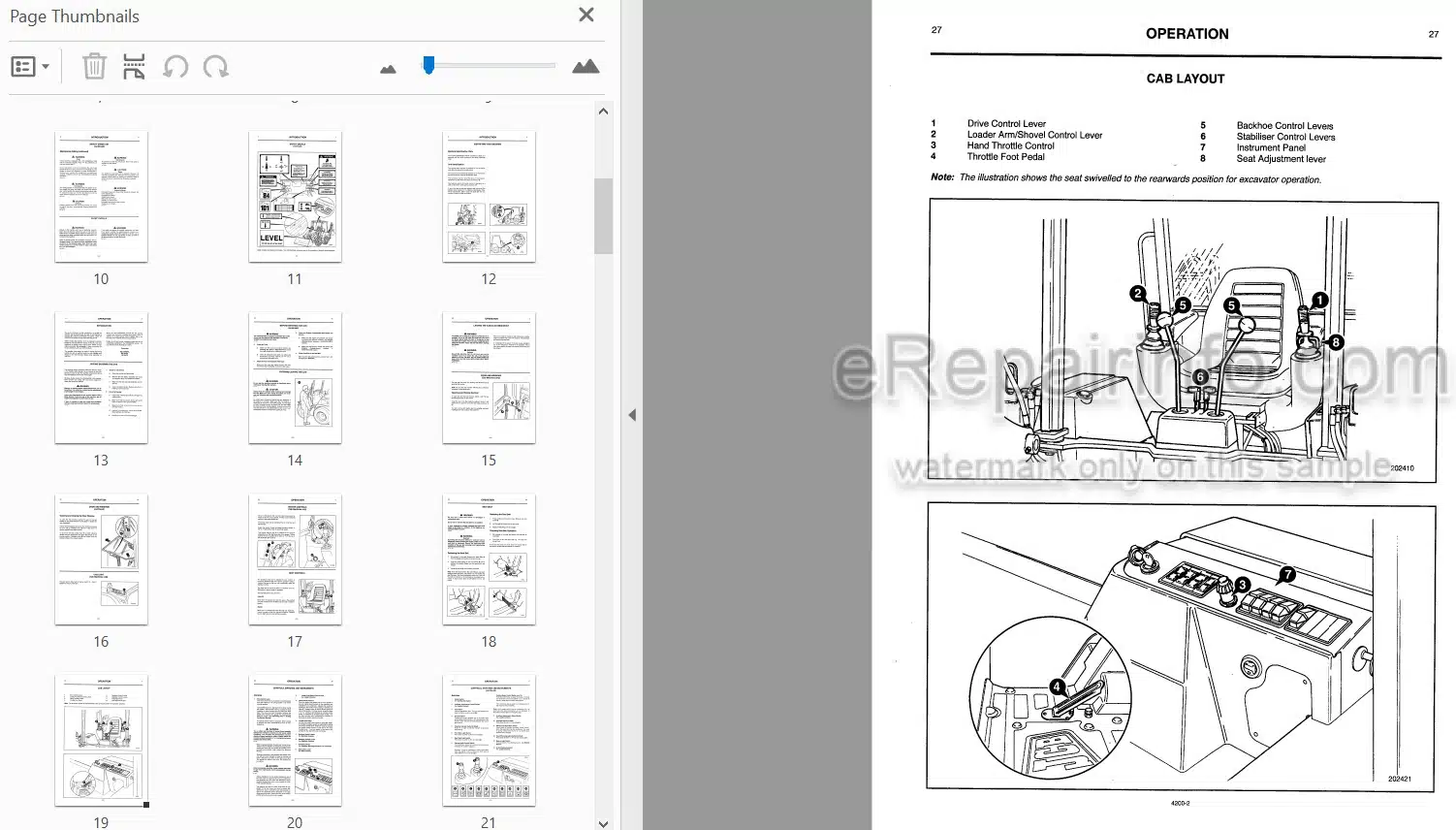Click the delete pages trash icon
1456x830 pixels.
(x=94, y=67)
